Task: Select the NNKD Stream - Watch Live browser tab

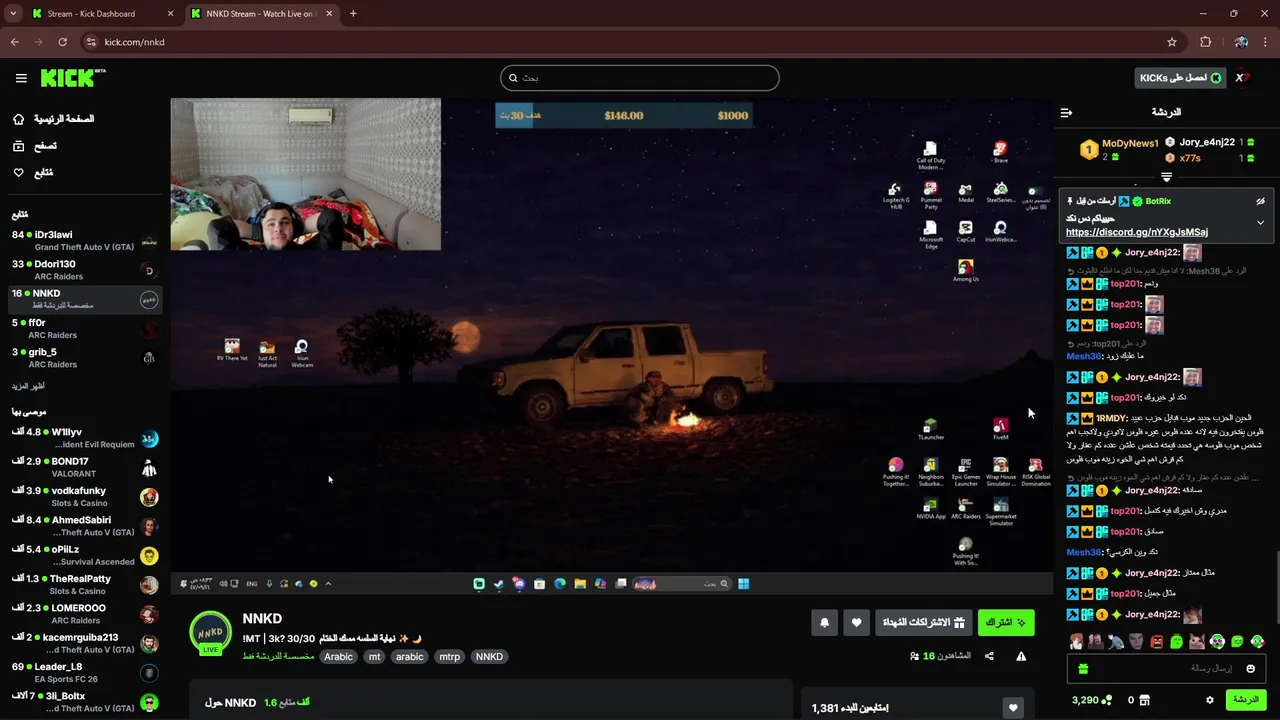Action: [x=262, y=14]
